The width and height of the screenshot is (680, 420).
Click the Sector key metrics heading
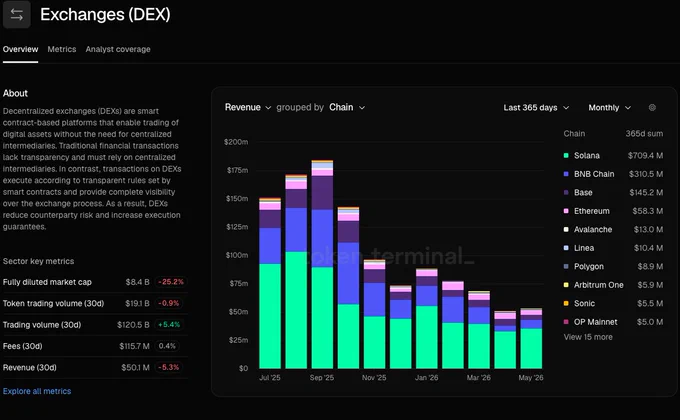coord(39,261)
